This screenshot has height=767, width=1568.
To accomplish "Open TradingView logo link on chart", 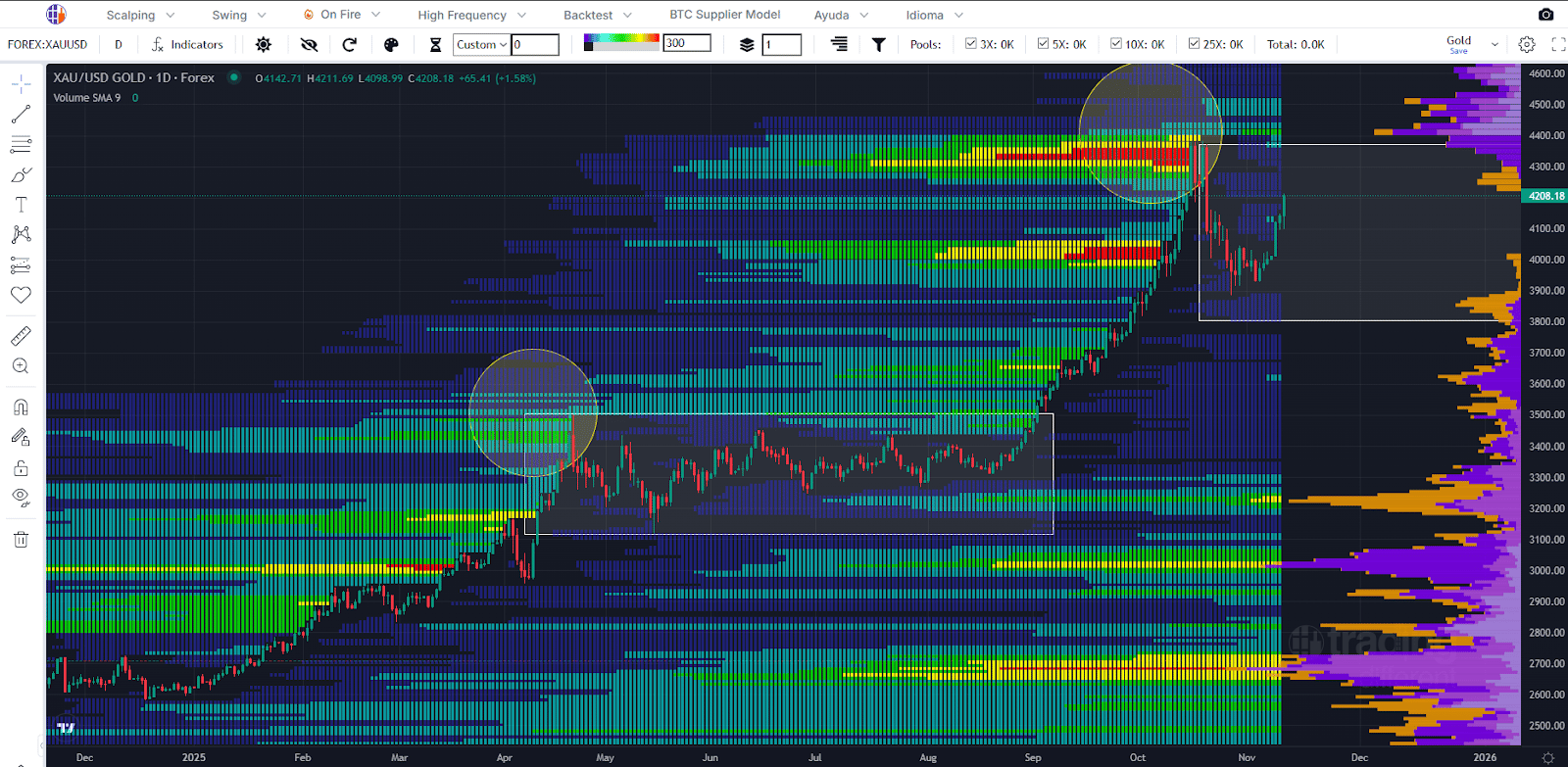I will pos(66,728).
